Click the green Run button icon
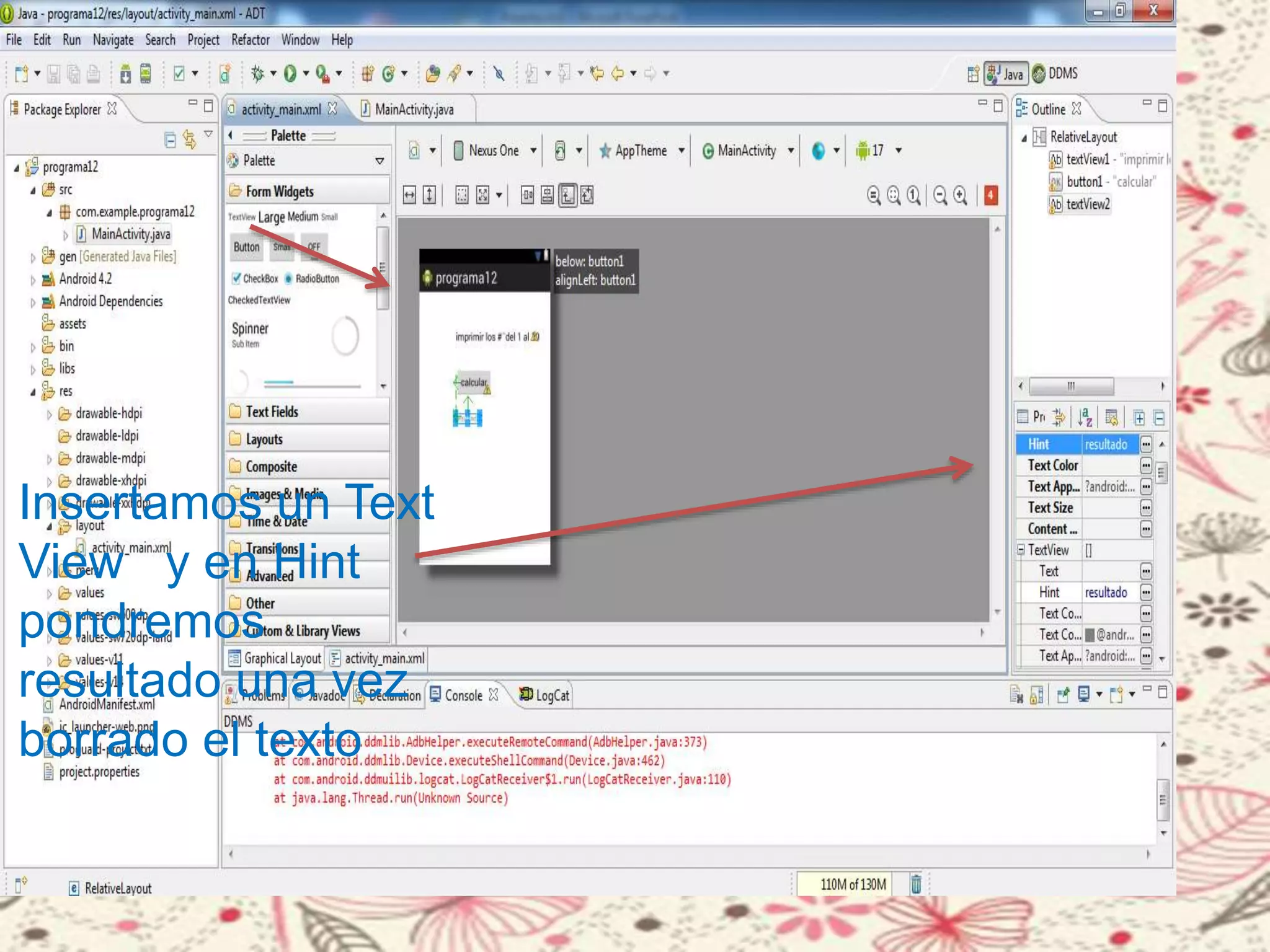Image resolution: width=1270 pixels, height=952 pixels. pyautogui.click(x=290, y=74)
